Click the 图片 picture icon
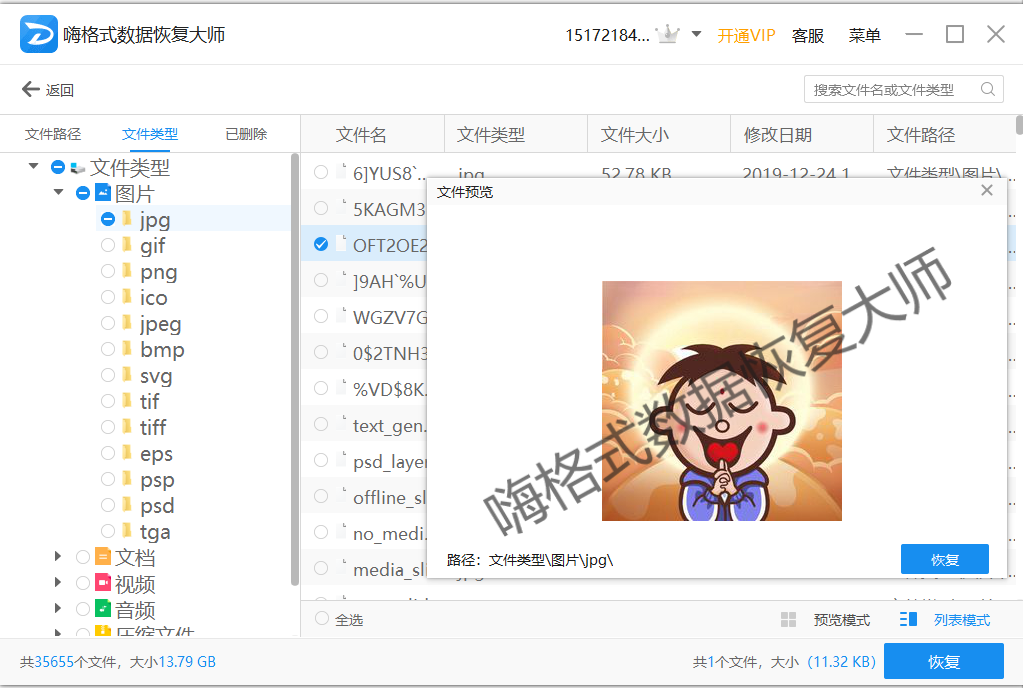Screen dimensions: 1023x688 [x=103, y=192]
